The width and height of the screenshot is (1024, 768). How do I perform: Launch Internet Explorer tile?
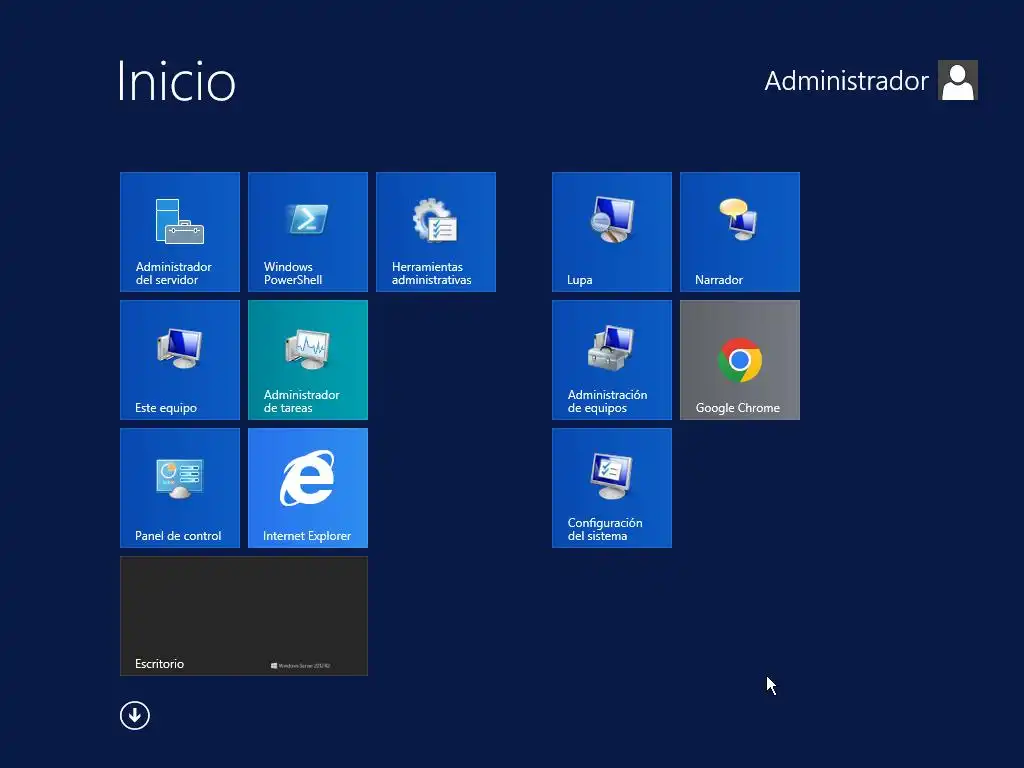tap(308, 488)
